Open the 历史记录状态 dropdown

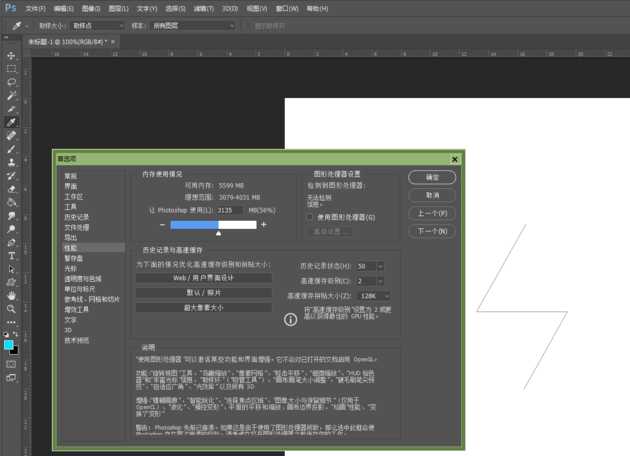tap(369, 266)
